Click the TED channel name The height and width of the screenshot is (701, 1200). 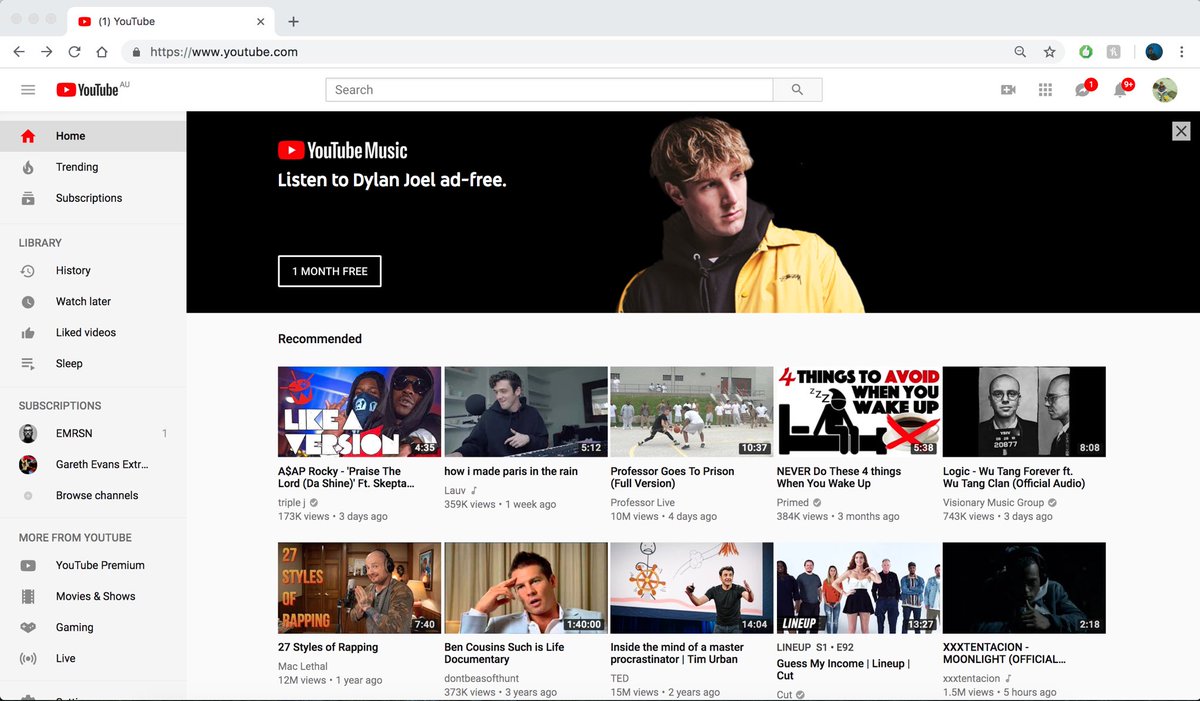(x=620, y=679)
